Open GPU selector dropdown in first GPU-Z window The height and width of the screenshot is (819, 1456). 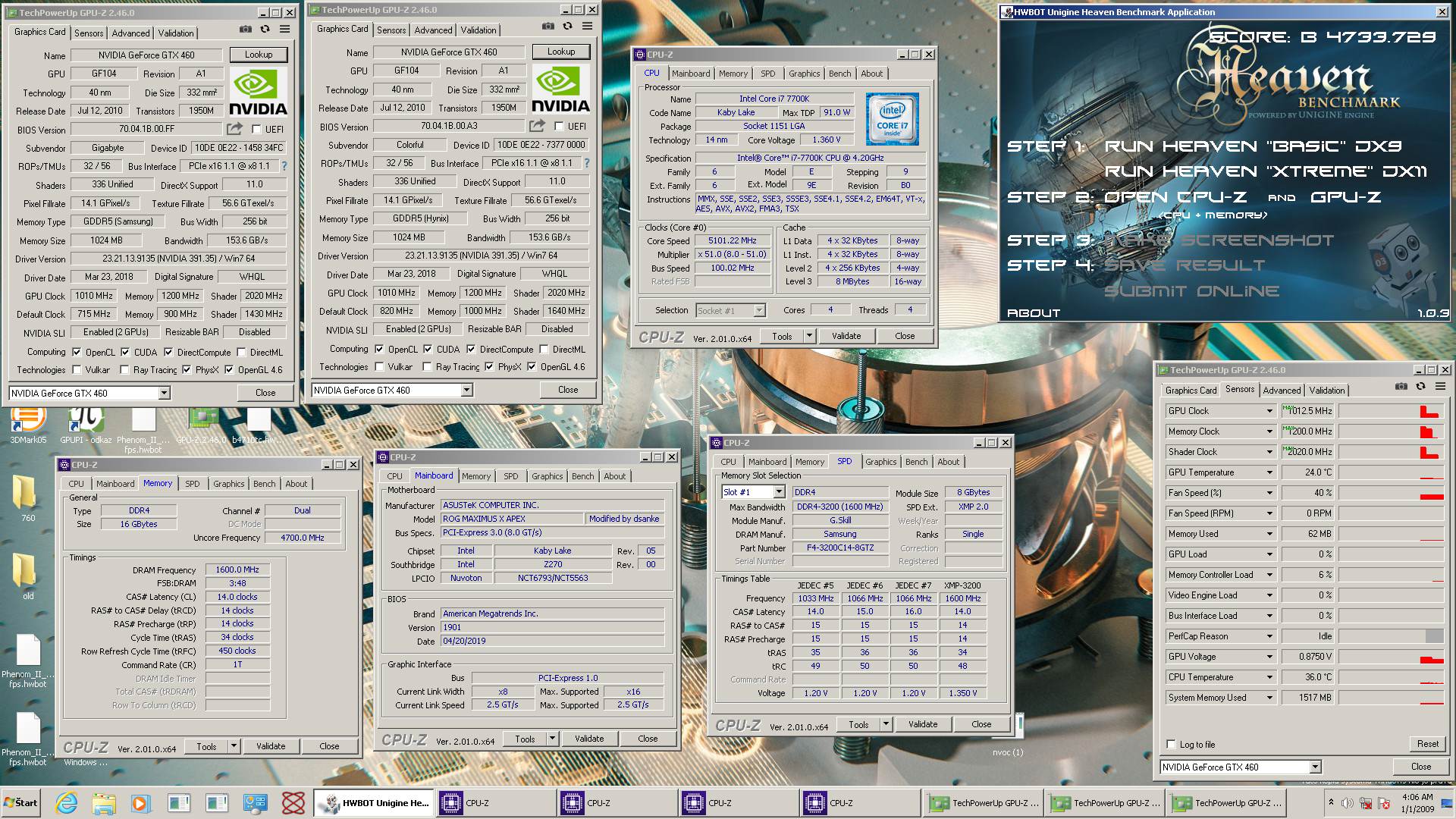164,393
